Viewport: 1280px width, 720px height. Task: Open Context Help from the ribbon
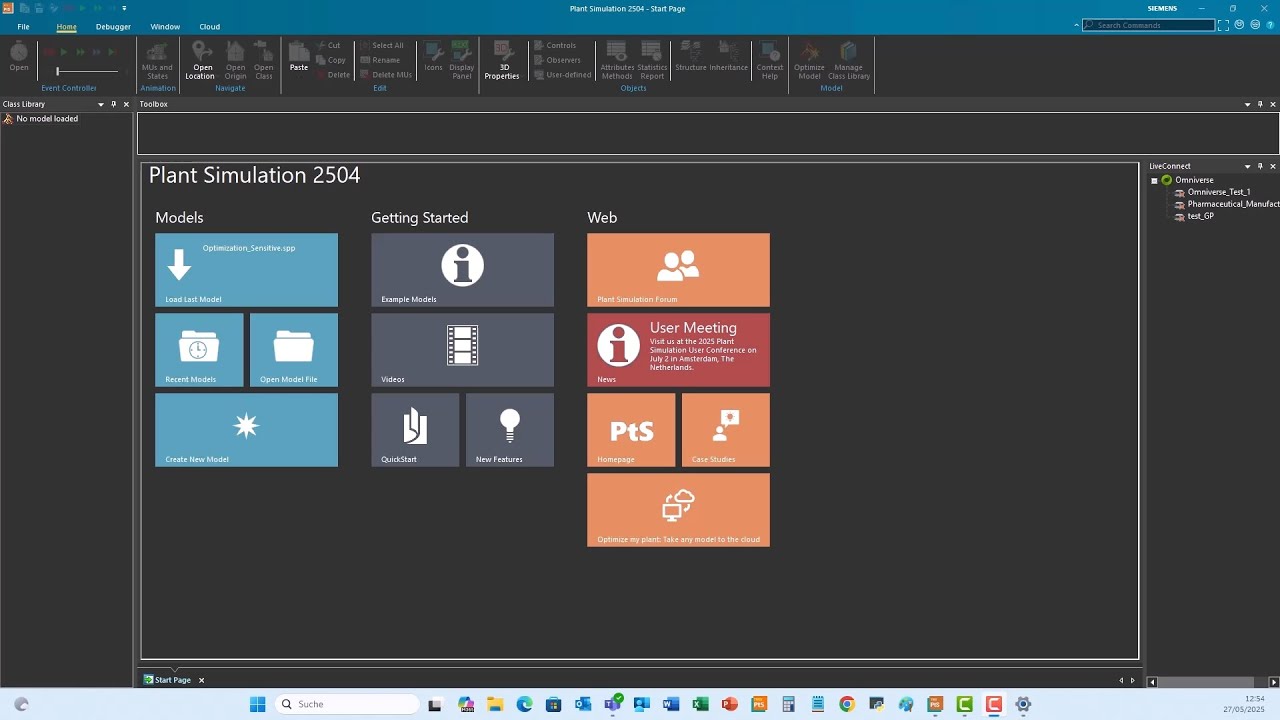tap(770, 61)
